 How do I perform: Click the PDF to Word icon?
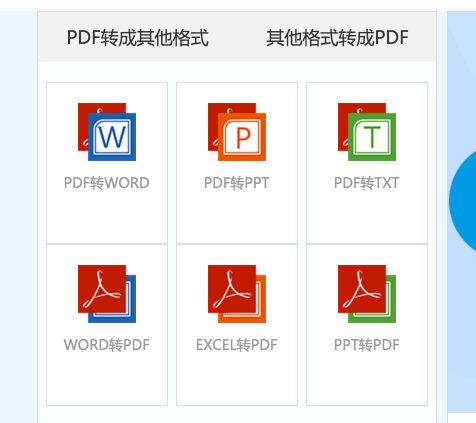click(107, 132)
